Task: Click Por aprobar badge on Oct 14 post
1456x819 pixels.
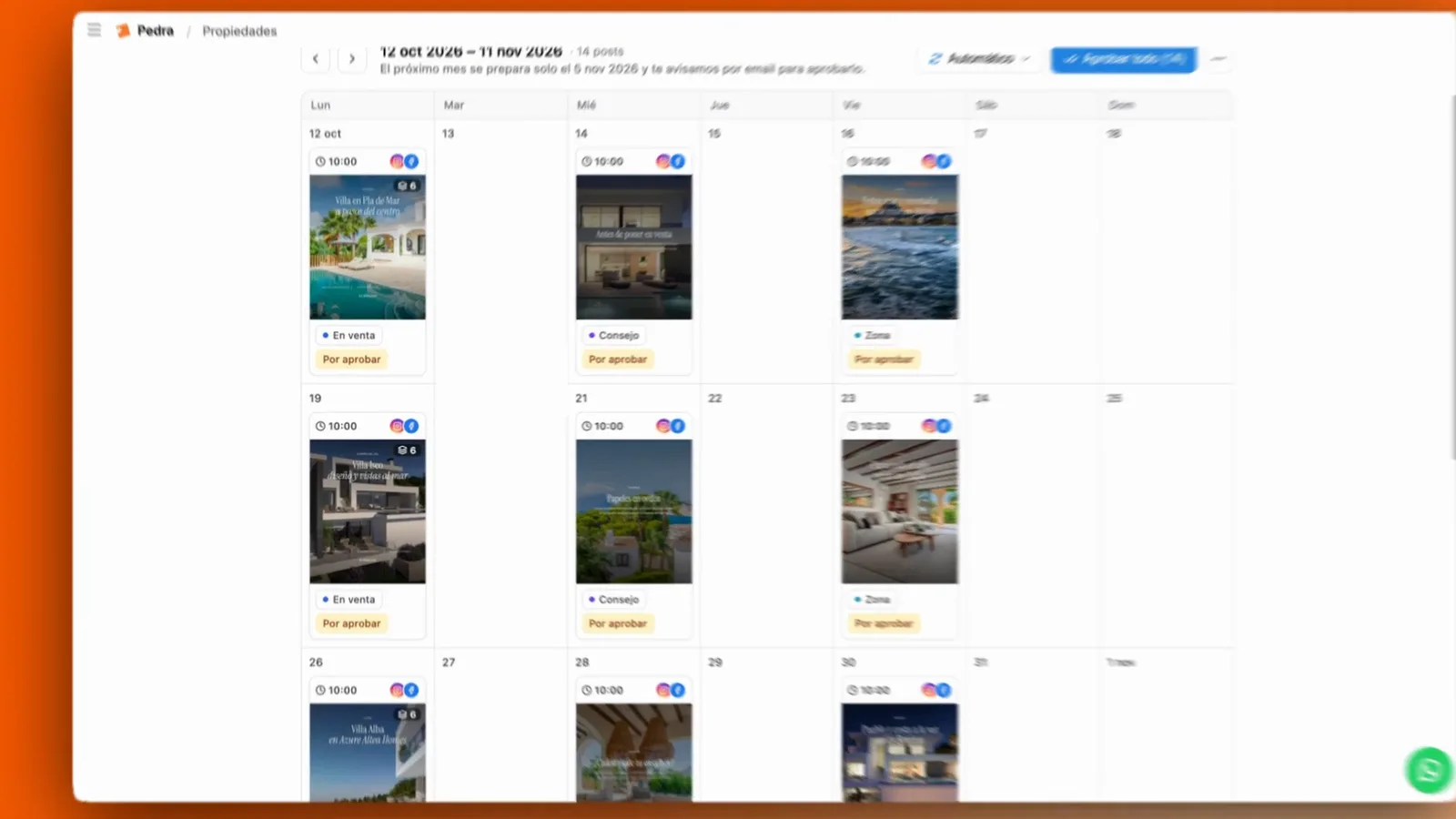Action: click(618, 359)
